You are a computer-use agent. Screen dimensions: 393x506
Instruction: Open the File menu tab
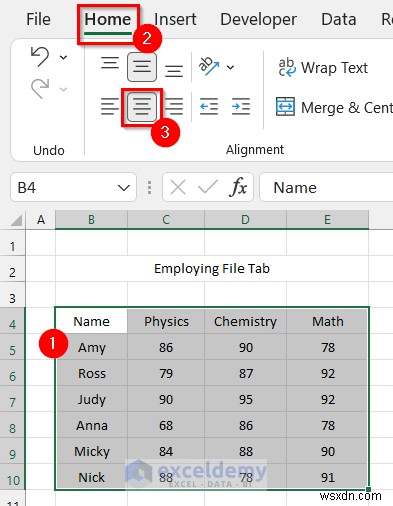click(x=38, y=19)
